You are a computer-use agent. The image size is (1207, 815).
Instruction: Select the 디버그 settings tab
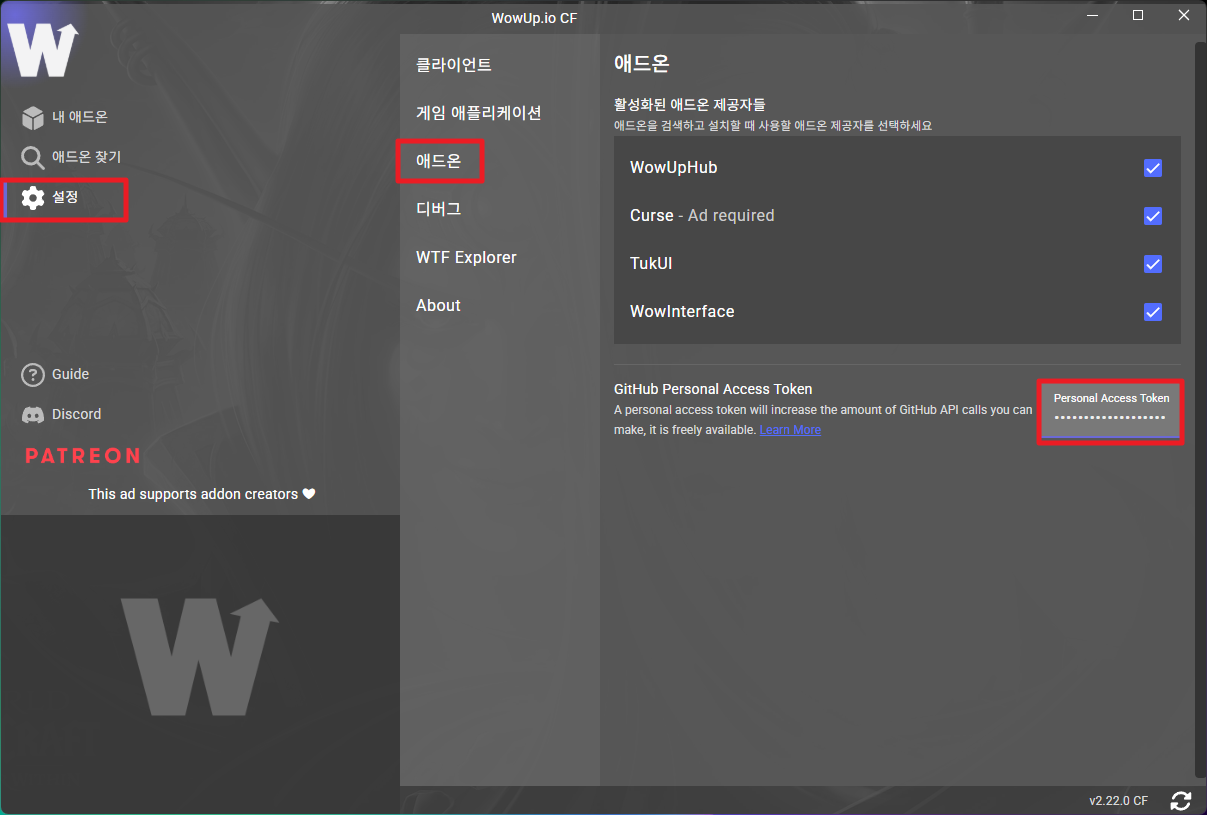[438, 209]
